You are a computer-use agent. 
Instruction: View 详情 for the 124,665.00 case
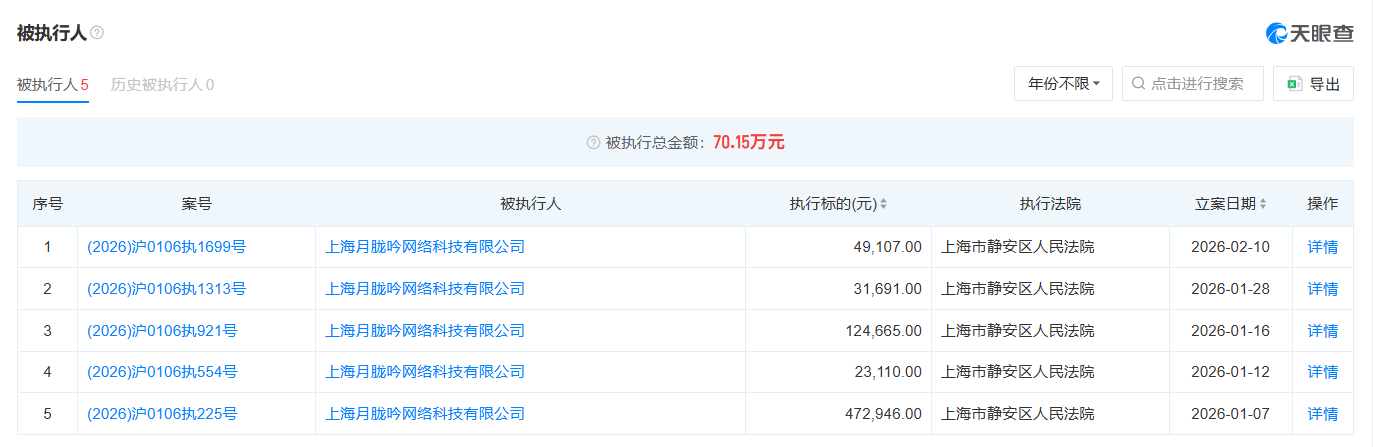click(x=1322, y=331)
